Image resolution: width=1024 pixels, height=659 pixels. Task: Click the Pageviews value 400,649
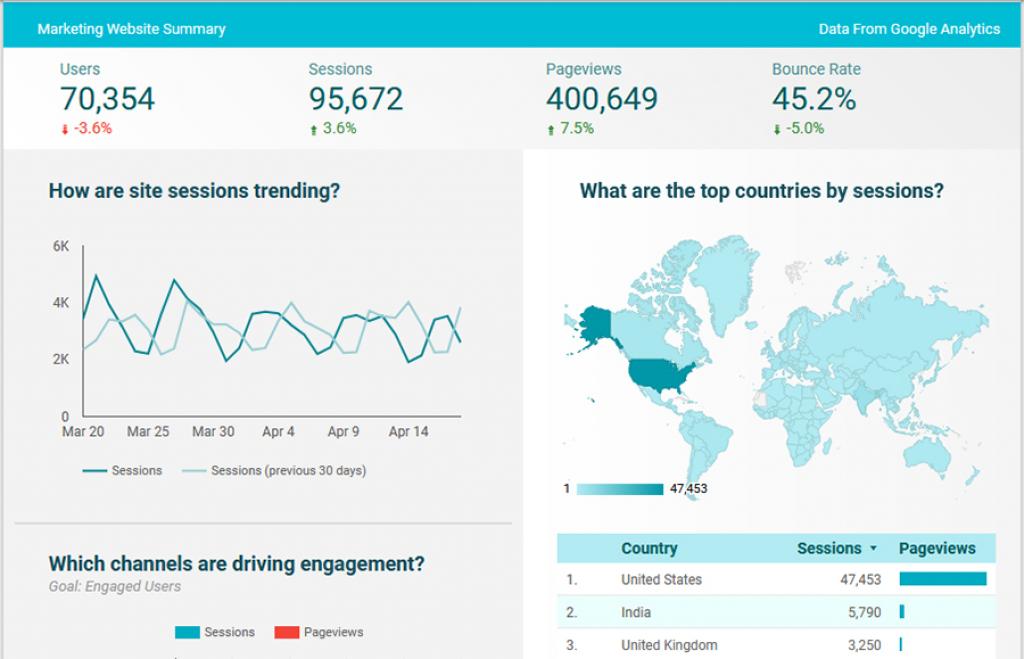[601, 99]
